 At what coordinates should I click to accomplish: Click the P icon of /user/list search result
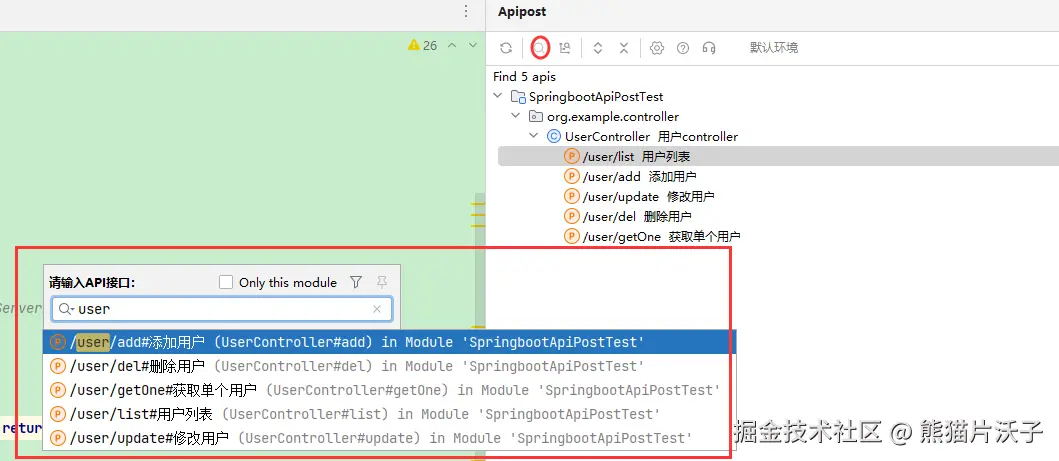[x=58, y=414]
